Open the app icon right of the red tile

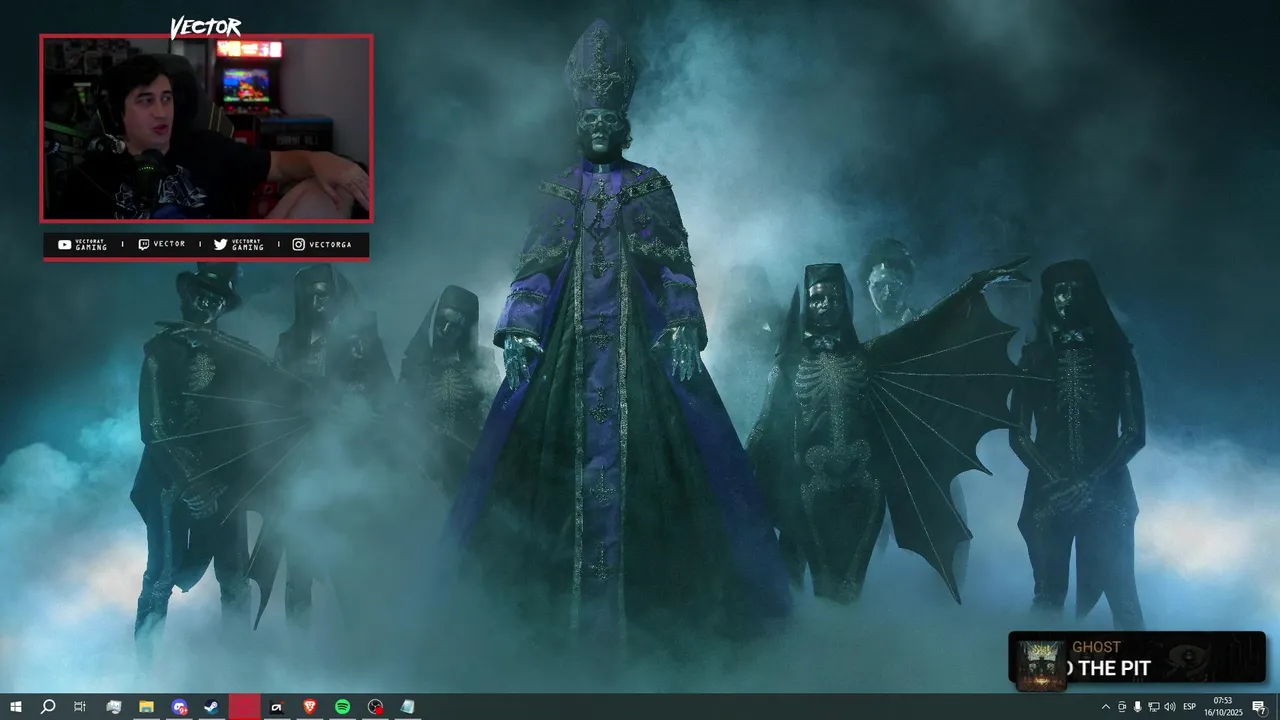click(x=277, y=707)
